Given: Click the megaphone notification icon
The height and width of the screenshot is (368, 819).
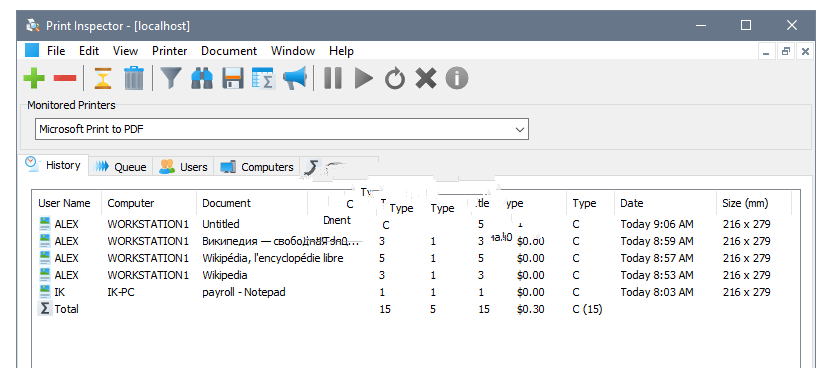Looking at the screenshot, I should point(295,78).
